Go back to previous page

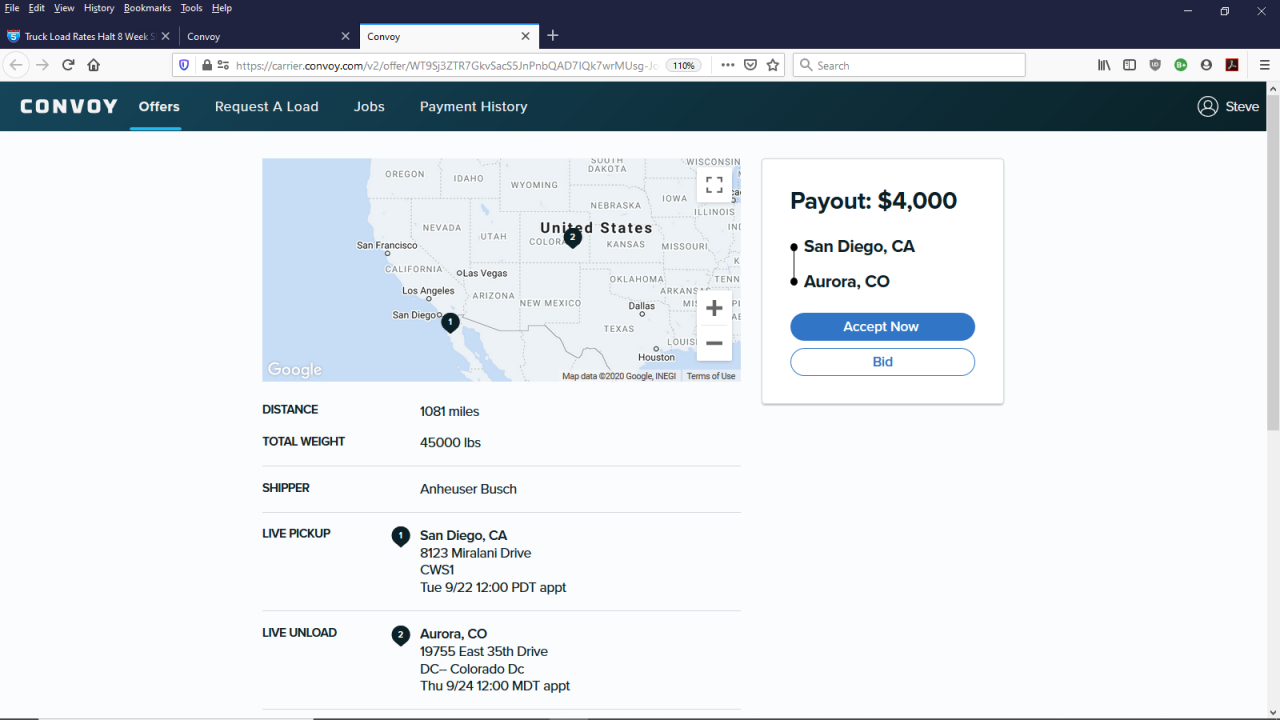(x=16, y=65)
